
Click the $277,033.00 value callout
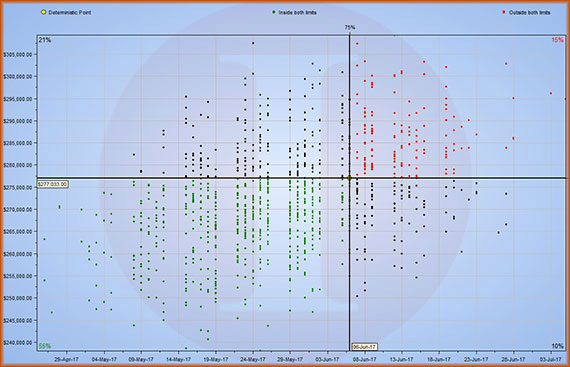coord(52,184)
